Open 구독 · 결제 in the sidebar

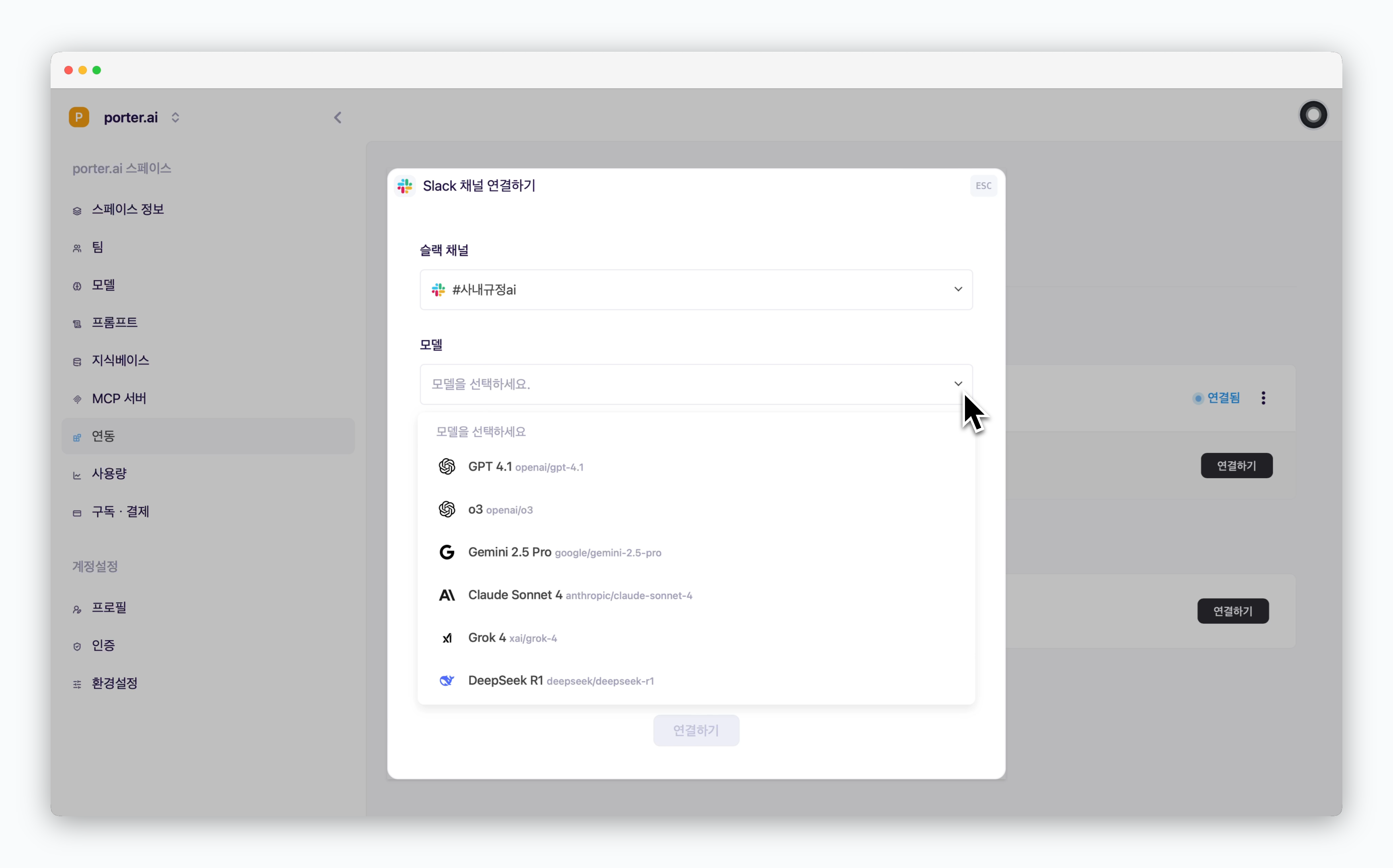pos(208,512)
